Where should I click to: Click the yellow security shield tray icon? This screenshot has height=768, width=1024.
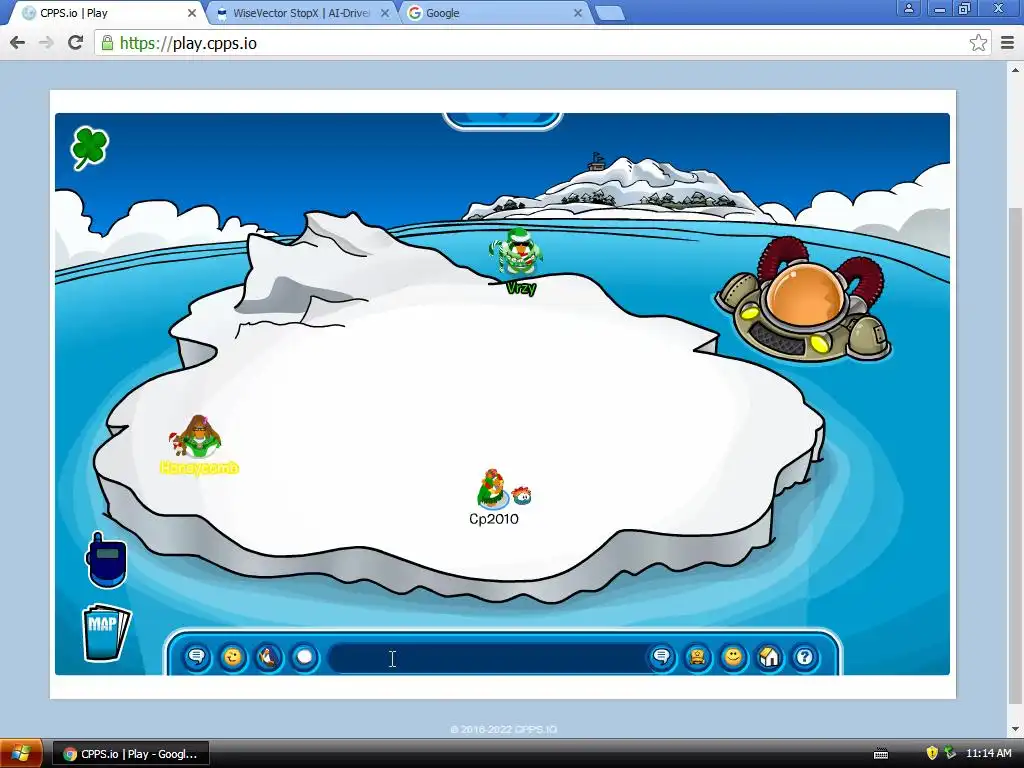click(932, 754)
